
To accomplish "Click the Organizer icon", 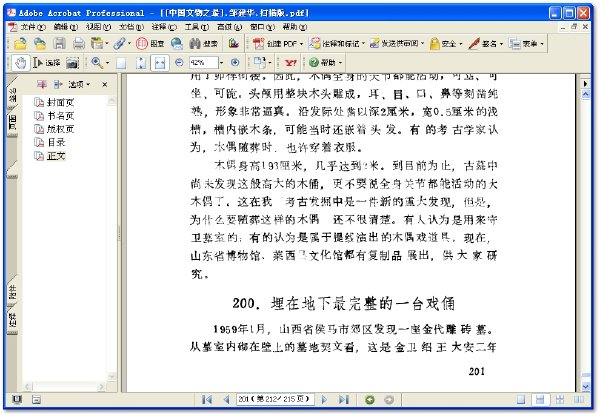I will 98,43.
